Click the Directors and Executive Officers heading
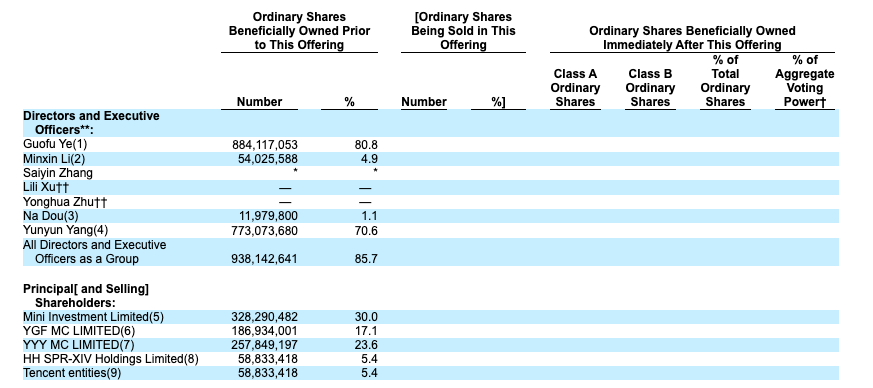The width and height of the screenshot is (873, 388). point(91,123)
